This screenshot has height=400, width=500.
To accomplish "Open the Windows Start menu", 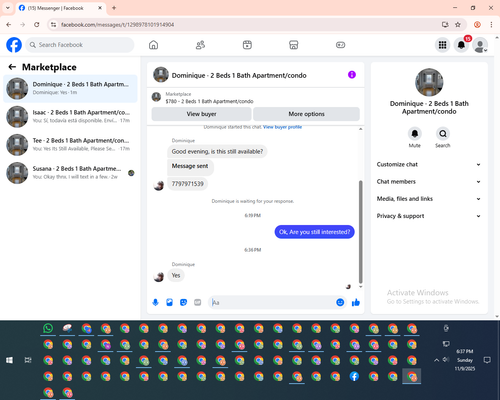I will 9,360.
